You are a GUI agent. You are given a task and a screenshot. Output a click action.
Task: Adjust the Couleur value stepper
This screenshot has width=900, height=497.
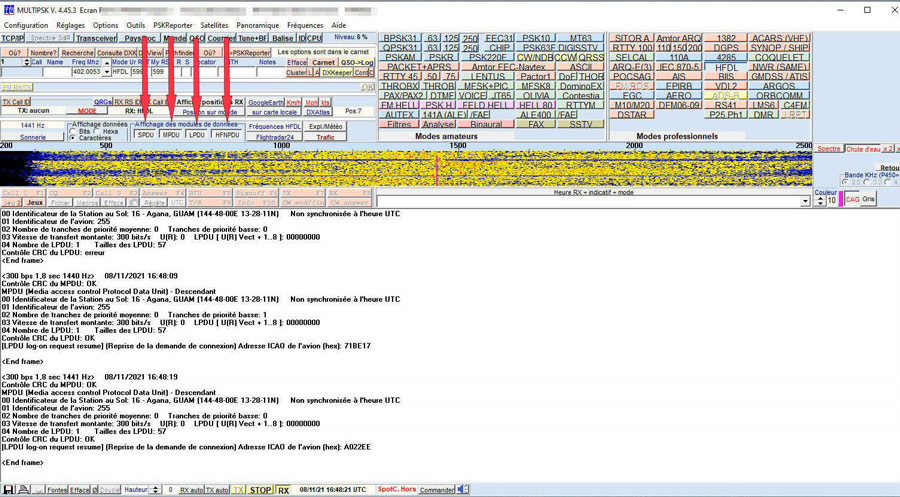click(x=820, y=200)
